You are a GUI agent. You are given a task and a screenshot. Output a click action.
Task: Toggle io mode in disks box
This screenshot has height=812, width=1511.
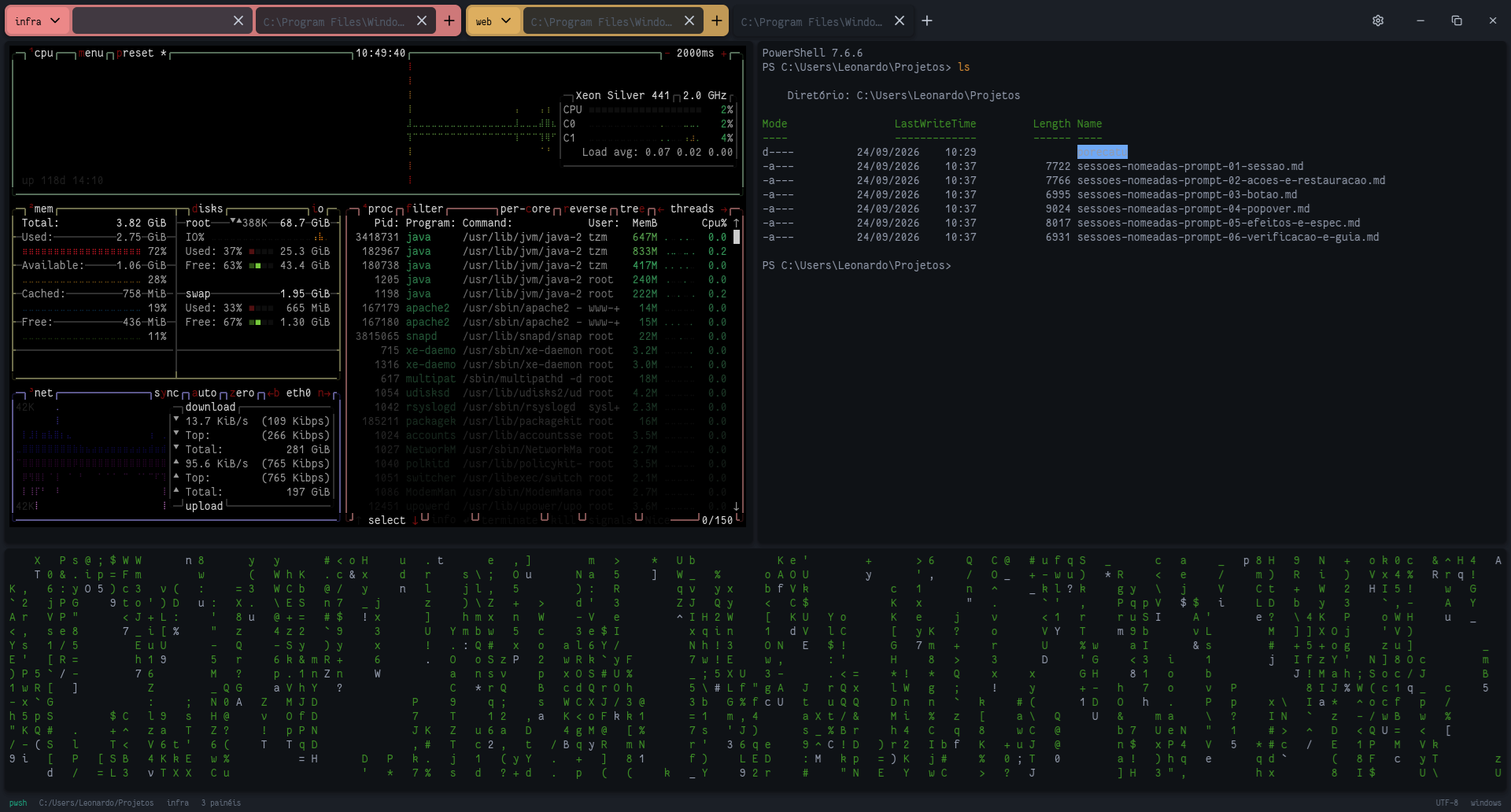(318, 209)
